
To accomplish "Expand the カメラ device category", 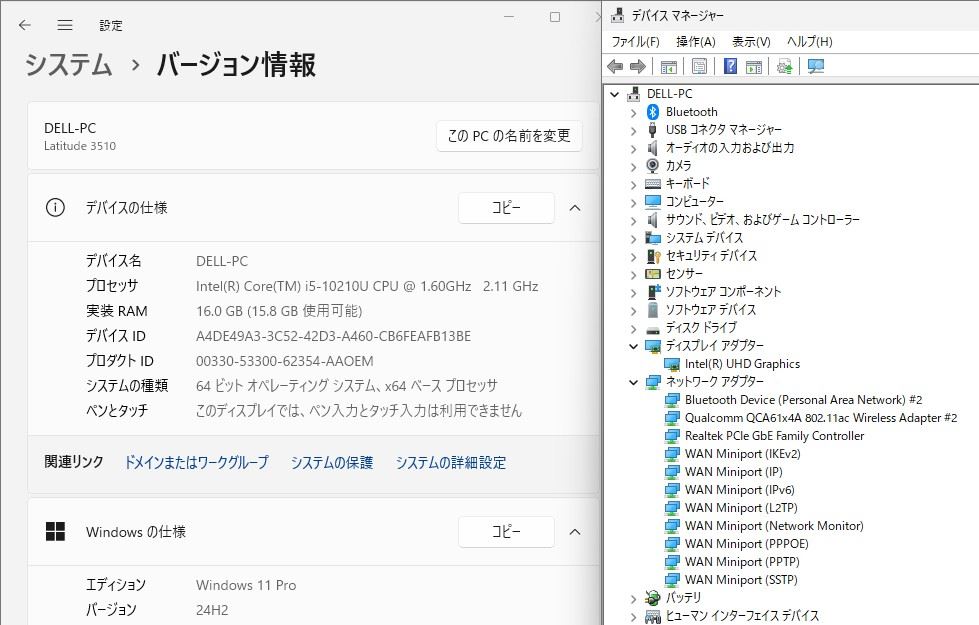I will coord(633,166).
